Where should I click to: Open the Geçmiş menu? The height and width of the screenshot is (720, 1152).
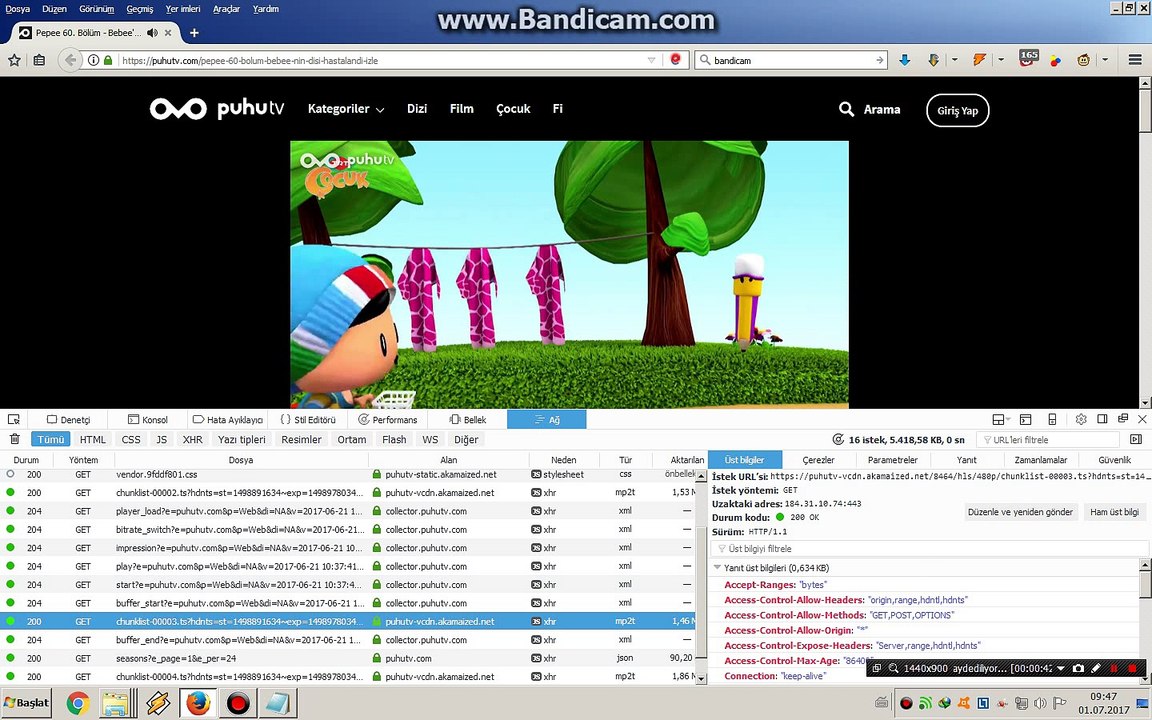click(x=140, y=9)
